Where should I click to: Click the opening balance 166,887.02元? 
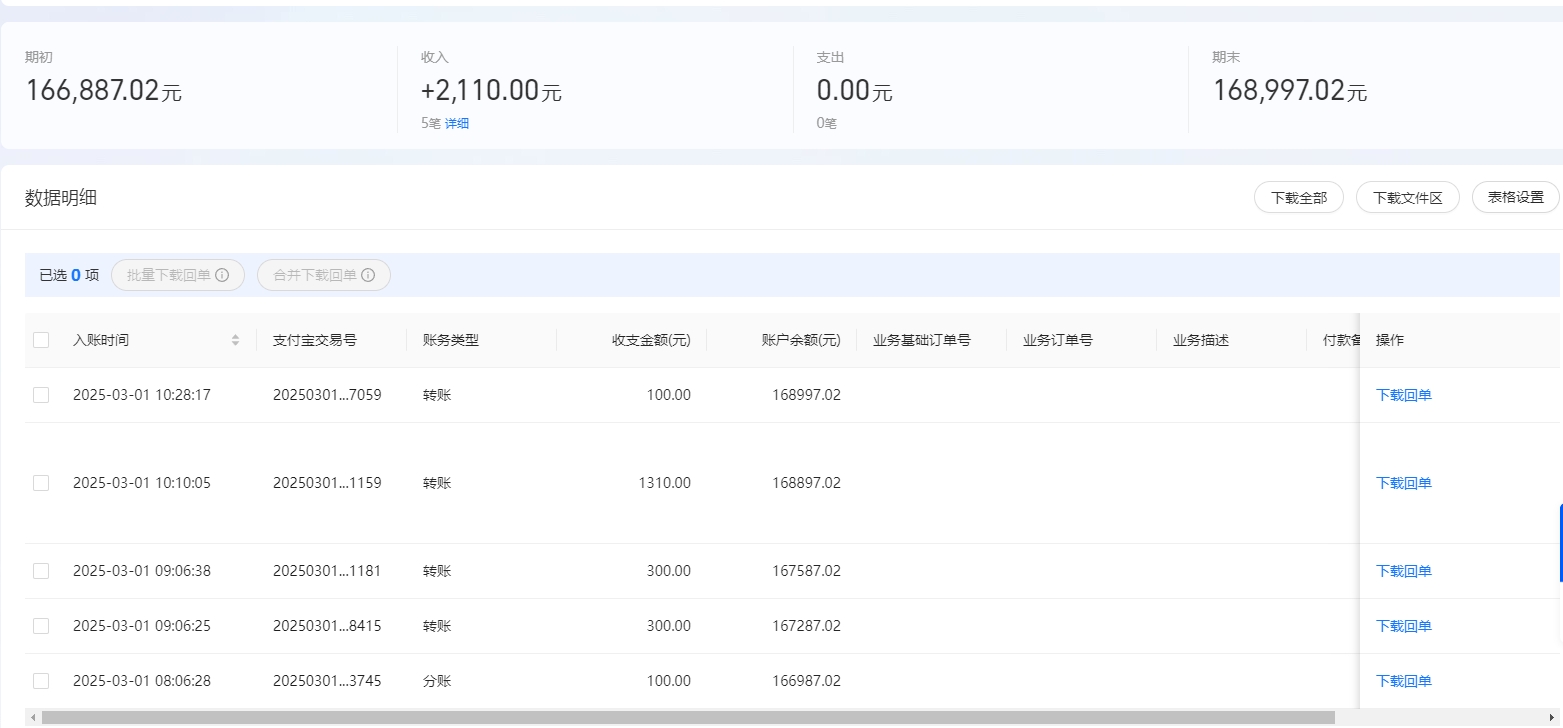coord(104,91)
